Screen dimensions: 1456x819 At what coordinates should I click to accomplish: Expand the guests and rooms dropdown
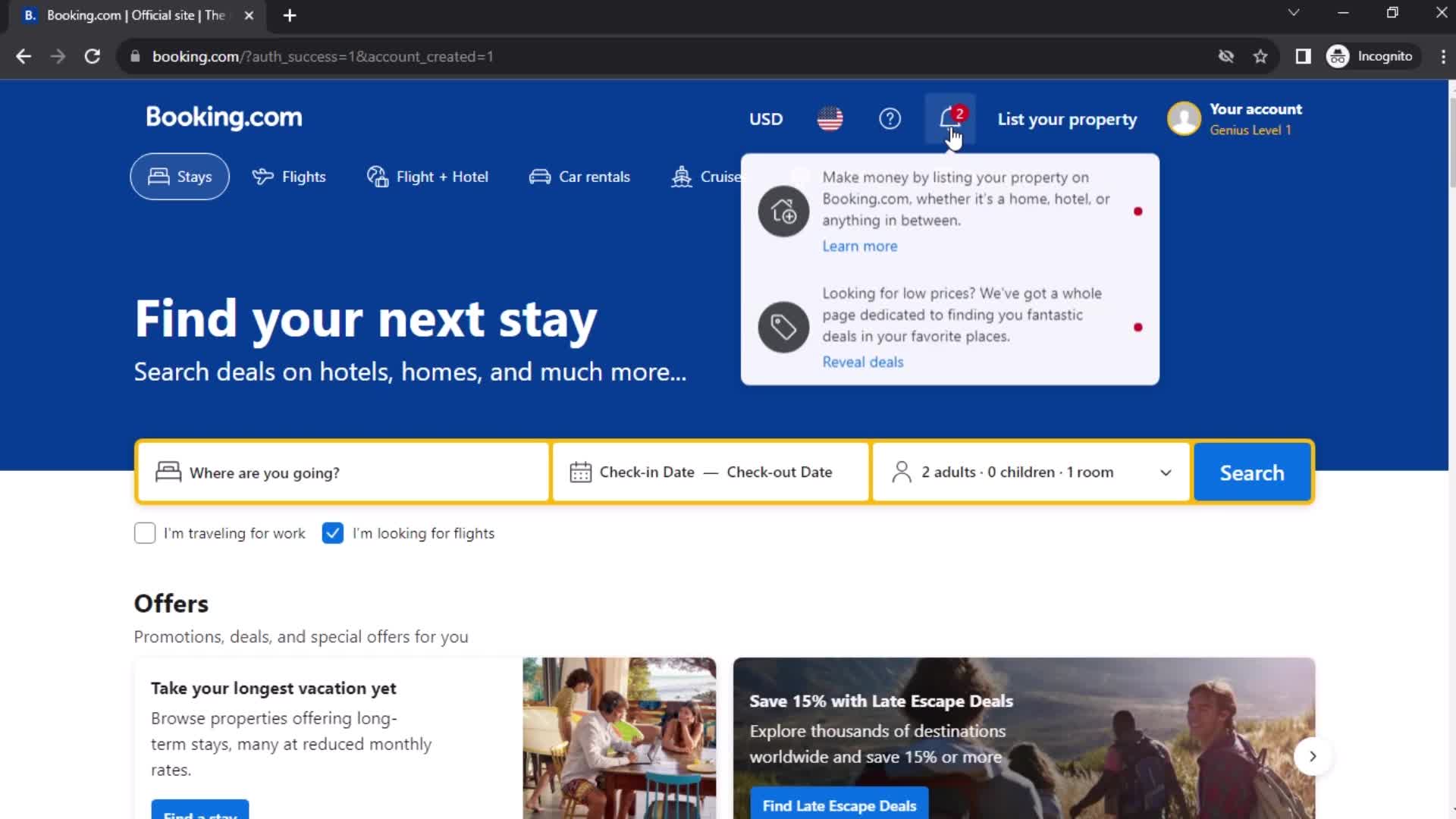1166,472
